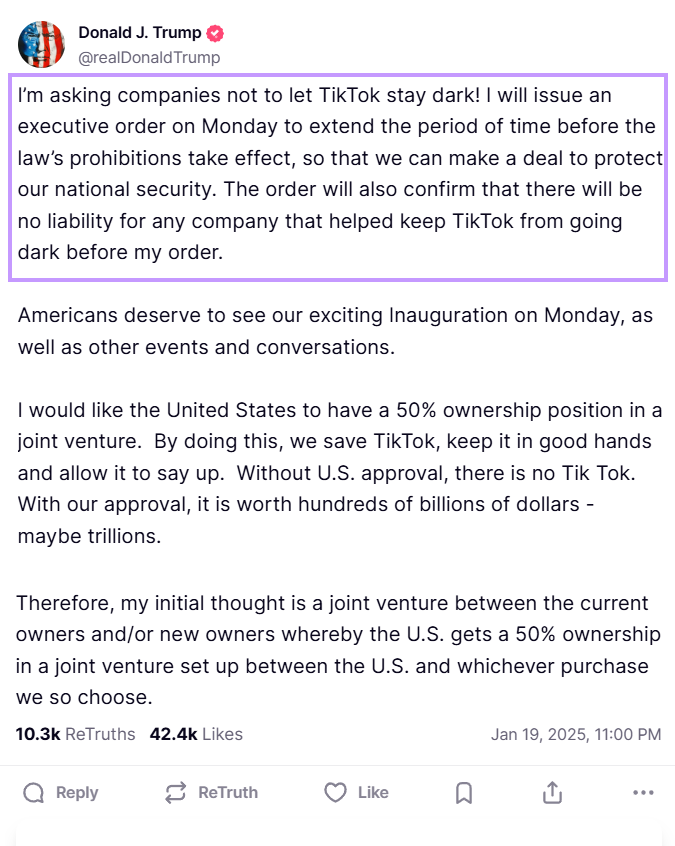Click the paragraph beginning 'Therefore, my initial thought'
The image size is (675, 846).
pos(338,650)
